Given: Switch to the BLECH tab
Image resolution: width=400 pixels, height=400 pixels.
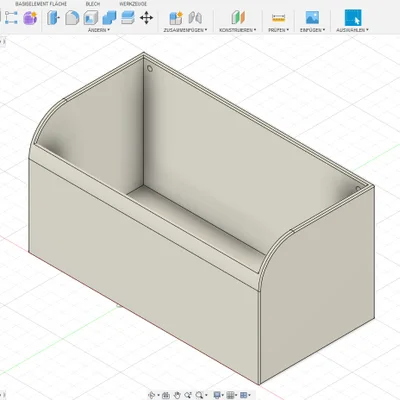Looking at the screenshot, I should [x=93, y=4].
